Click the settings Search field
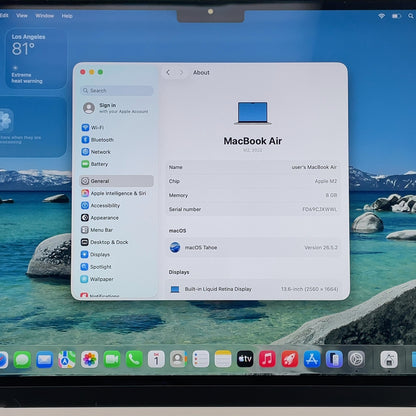The width and height of the screenshot is (416, 416). tap(117, 91)
